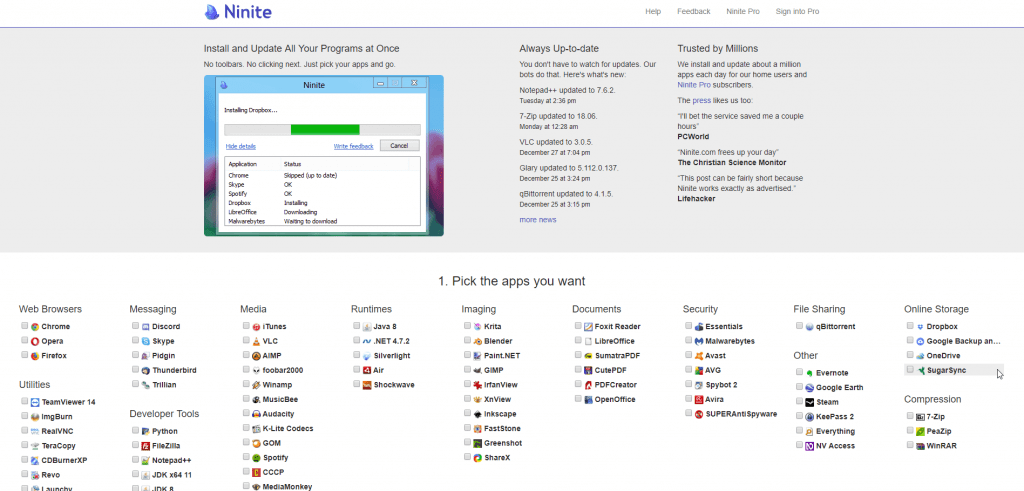Click the Malwarebytes icon under Security
This screenshot has width=1024, height=491.
coord(699,341)
